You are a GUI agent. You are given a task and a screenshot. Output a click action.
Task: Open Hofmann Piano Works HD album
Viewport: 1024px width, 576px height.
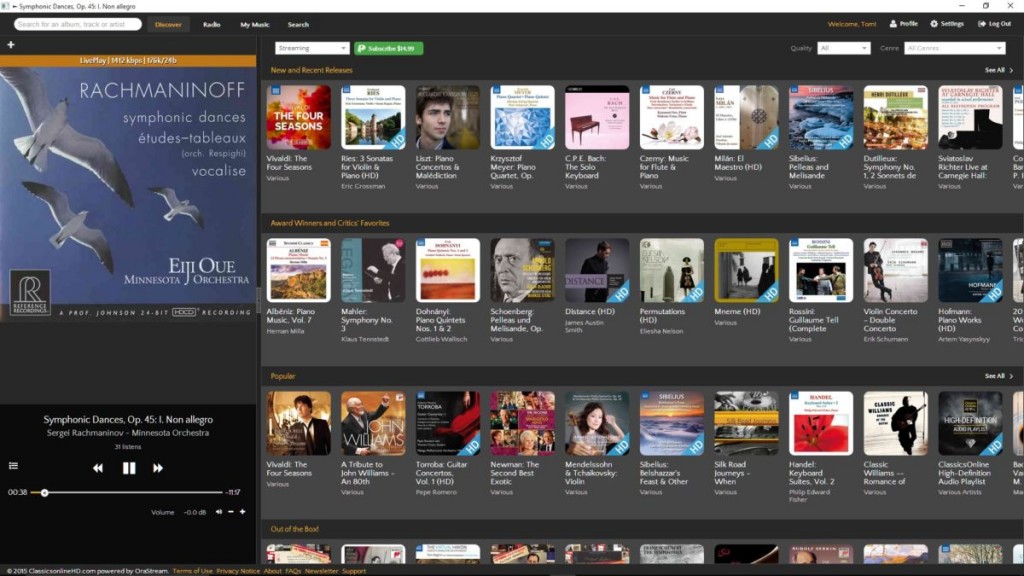970,270
